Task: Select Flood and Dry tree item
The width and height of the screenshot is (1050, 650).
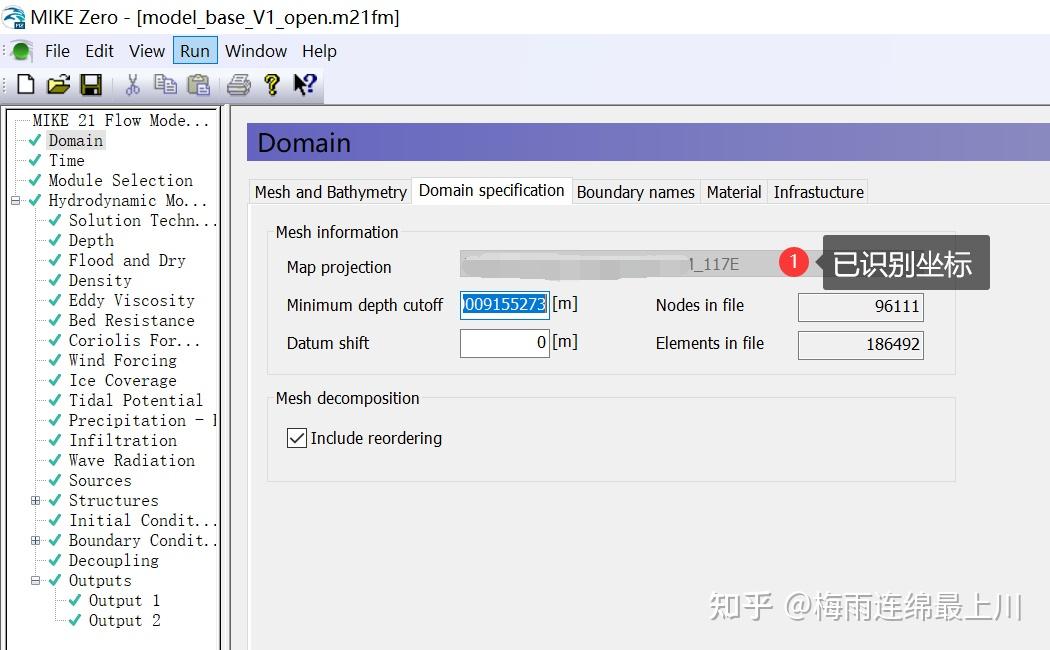Action: [x=127, y=260]
